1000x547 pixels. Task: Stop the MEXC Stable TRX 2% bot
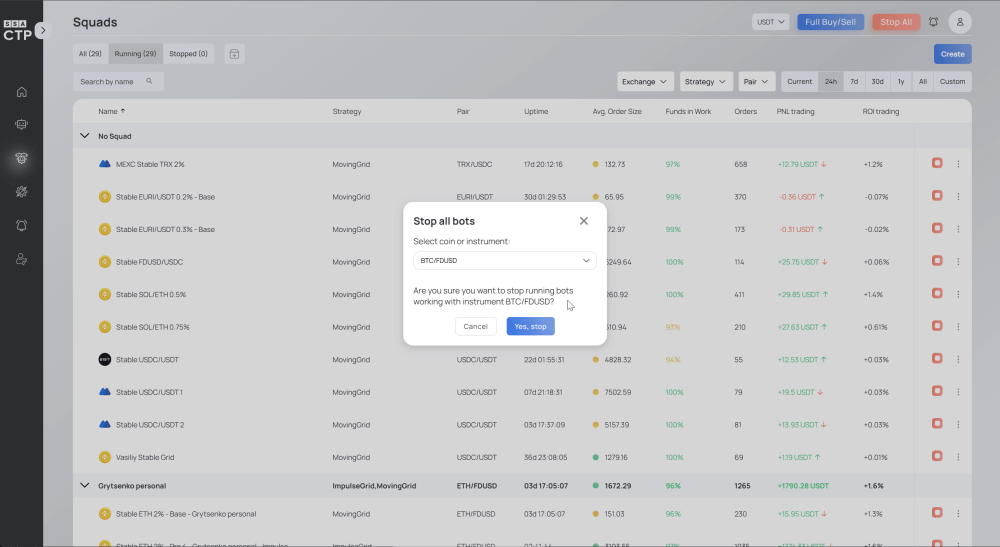pyautogui.click(x=937, y=163)
